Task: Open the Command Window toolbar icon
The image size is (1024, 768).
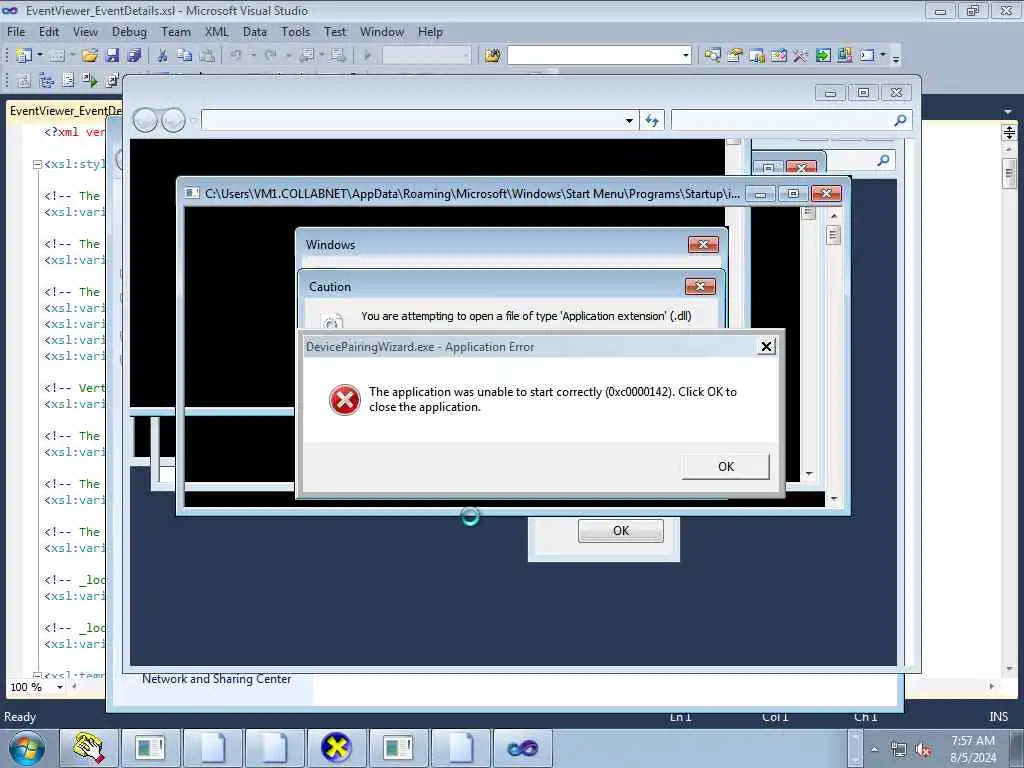Action: [867, 56]
